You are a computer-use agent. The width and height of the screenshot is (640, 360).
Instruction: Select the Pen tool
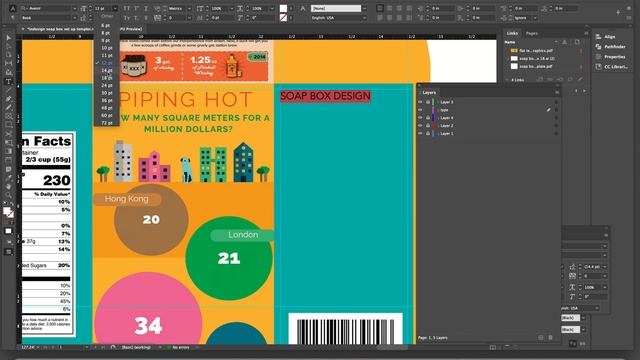click(x=9, y=99)
